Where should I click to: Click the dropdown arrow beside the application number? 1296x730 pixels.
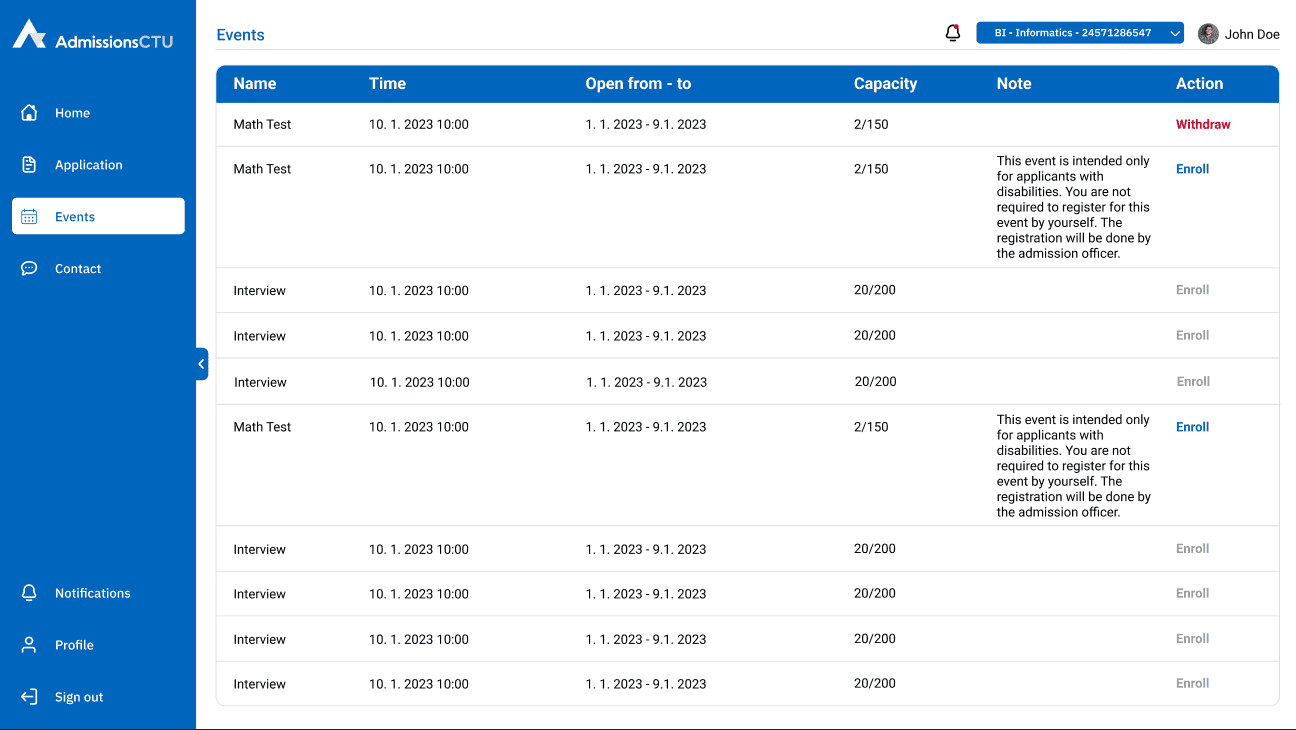(x=1175, y=33)
